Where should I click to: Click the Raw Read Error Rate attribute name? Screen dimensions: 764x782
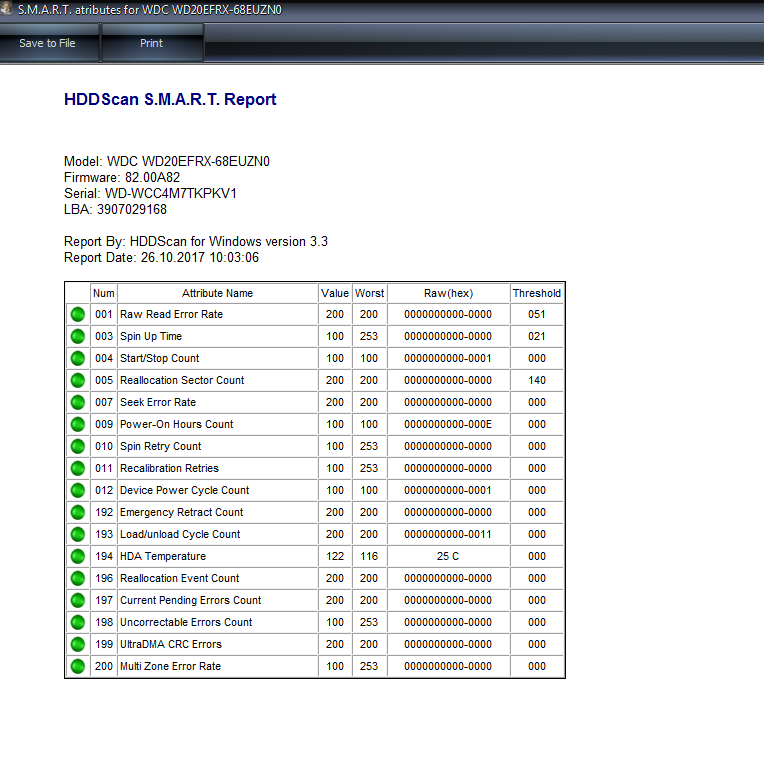pos(172,315)
